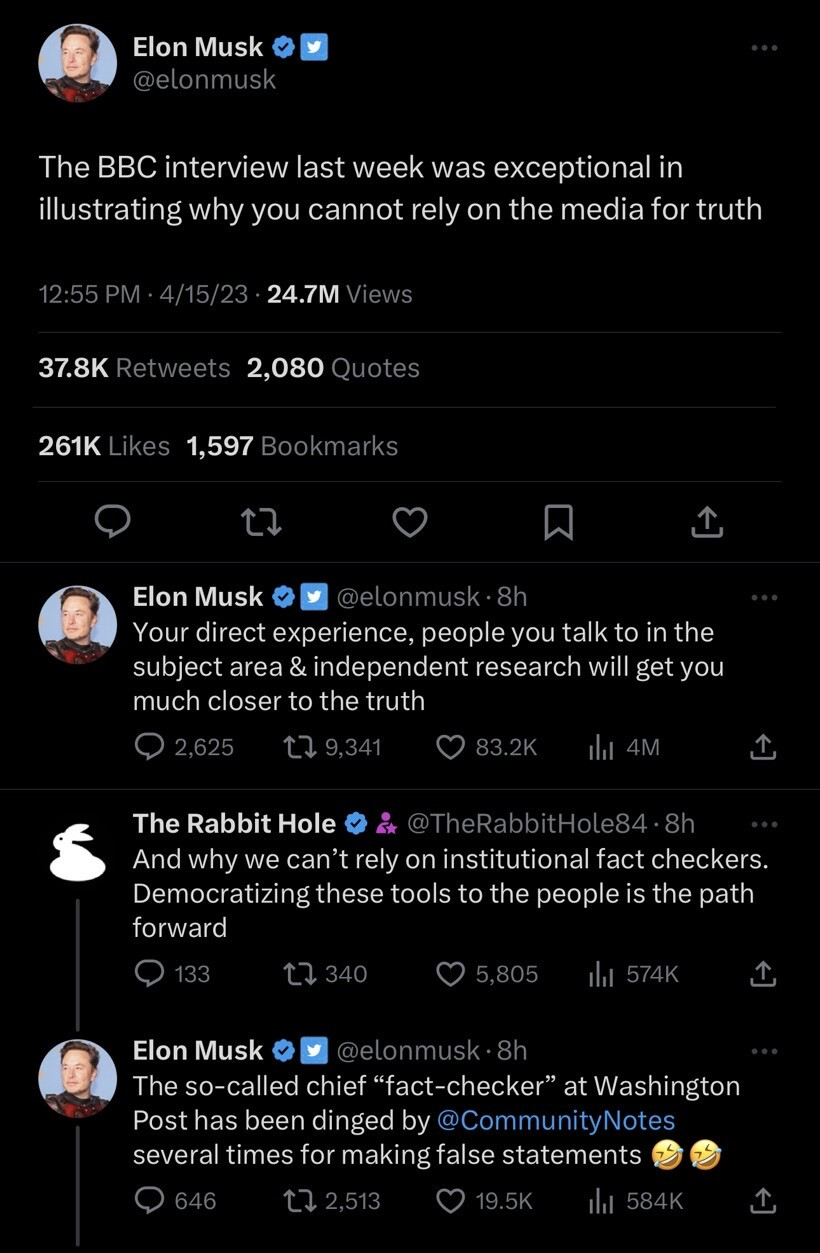The width and height of the screenshot is (820, 1253).
Task: Reply to the main BBC interview tweet
Action: pos(114,521)
